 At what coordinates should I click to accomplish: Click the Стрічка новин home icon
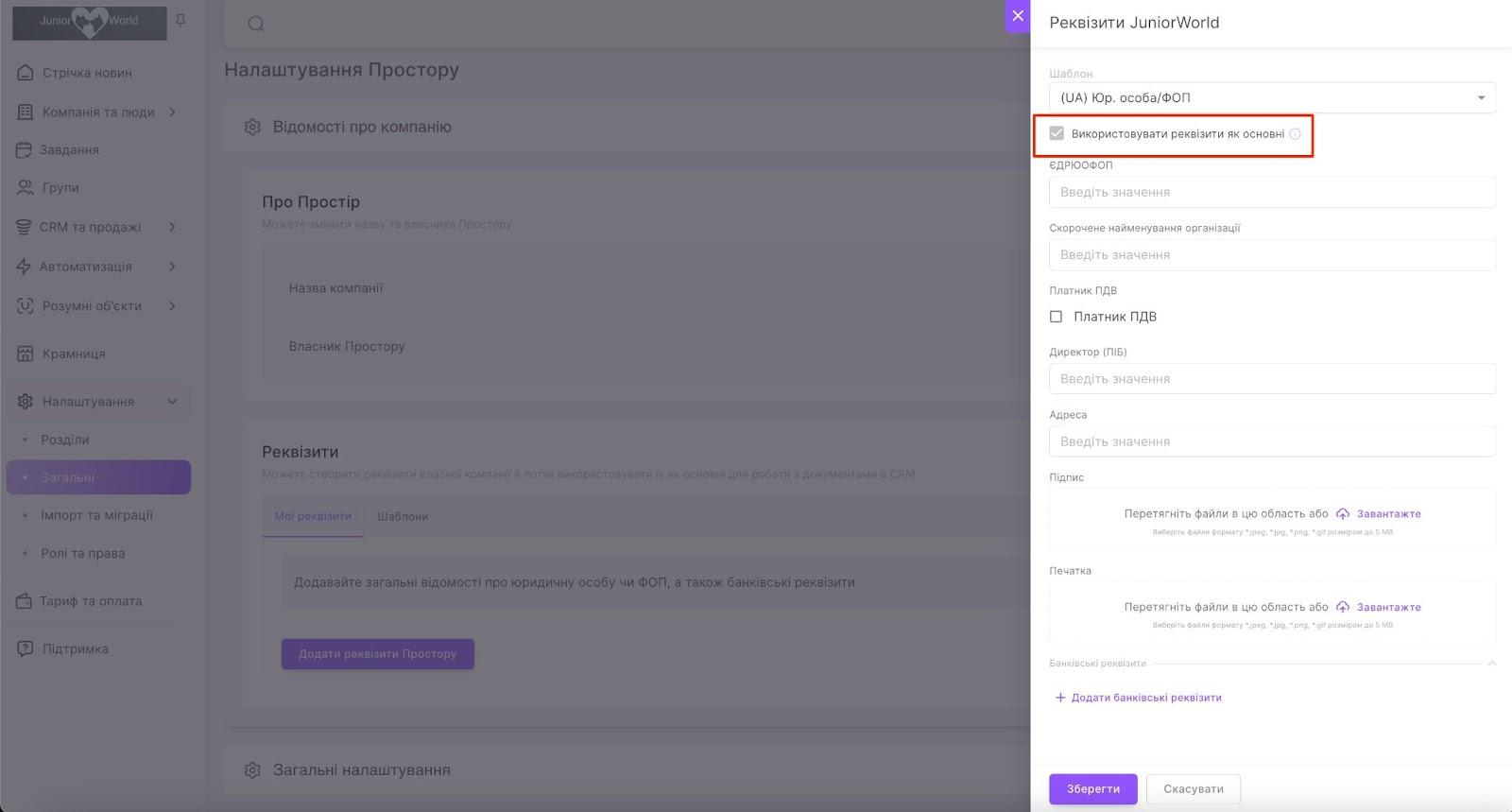26,73
